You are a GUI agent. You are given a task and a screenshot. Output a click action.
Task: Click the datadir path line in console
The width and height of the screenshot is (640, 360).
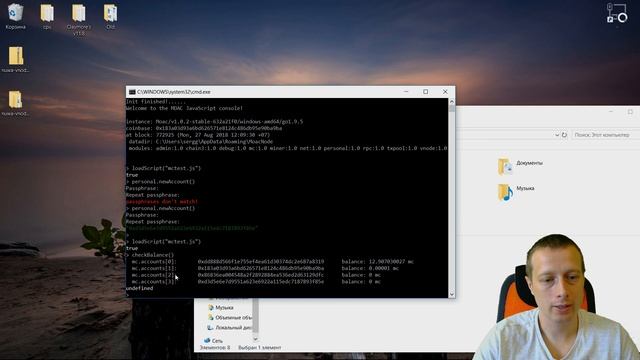coord(201,142)
